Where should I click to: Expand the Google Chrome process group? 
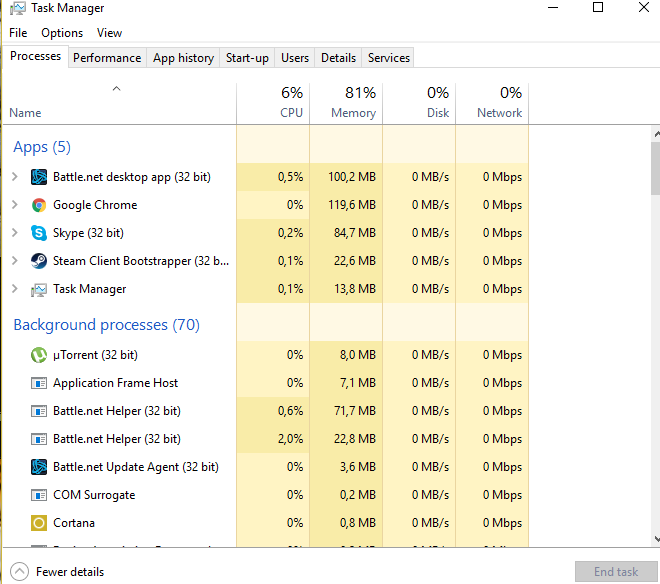click(x=15, y=205)
